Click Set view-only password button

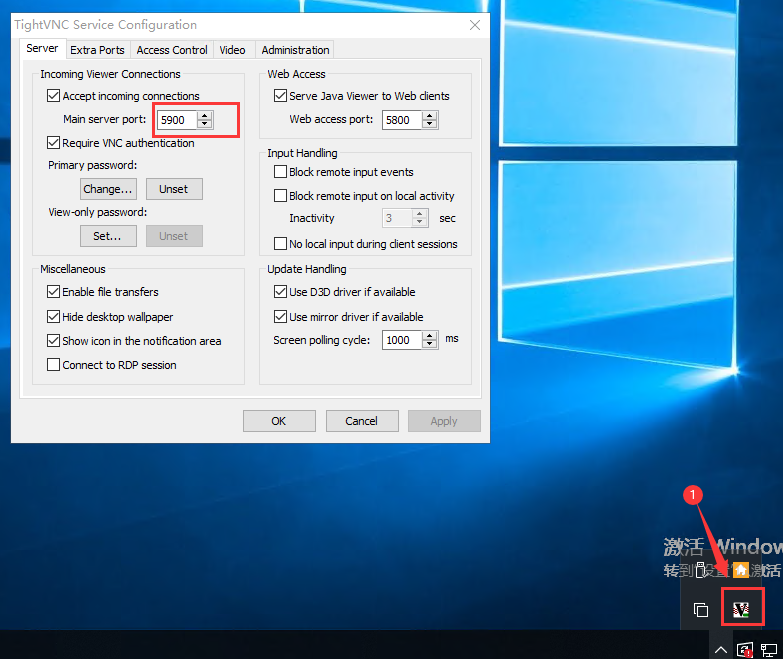click(x=108, y=236)
